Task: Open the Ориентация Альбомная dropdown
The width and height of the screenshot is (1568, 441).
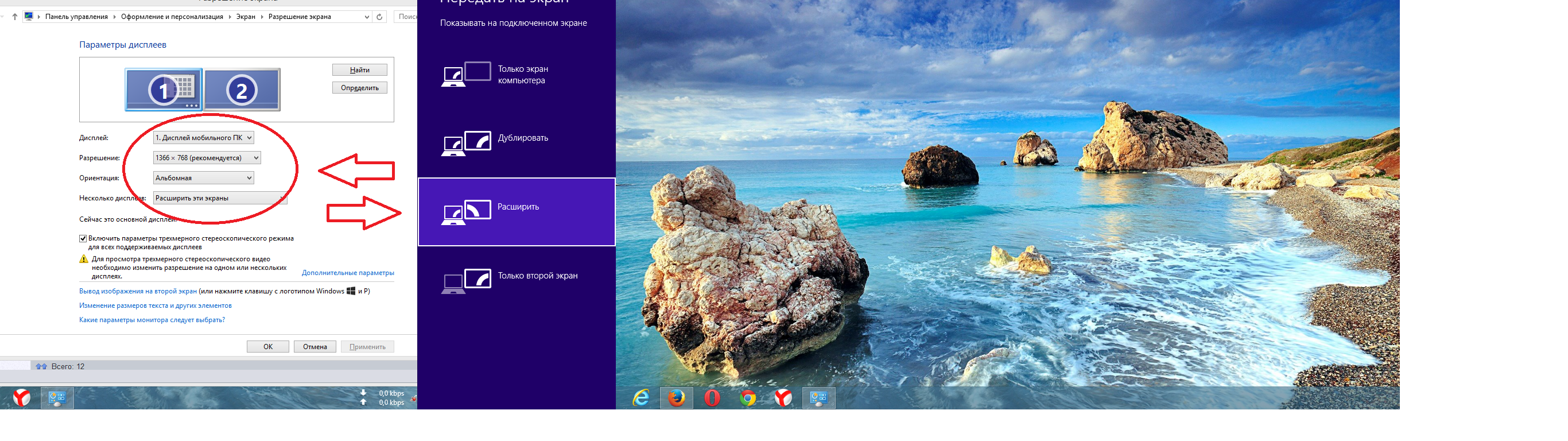Action: pos(203,178)
